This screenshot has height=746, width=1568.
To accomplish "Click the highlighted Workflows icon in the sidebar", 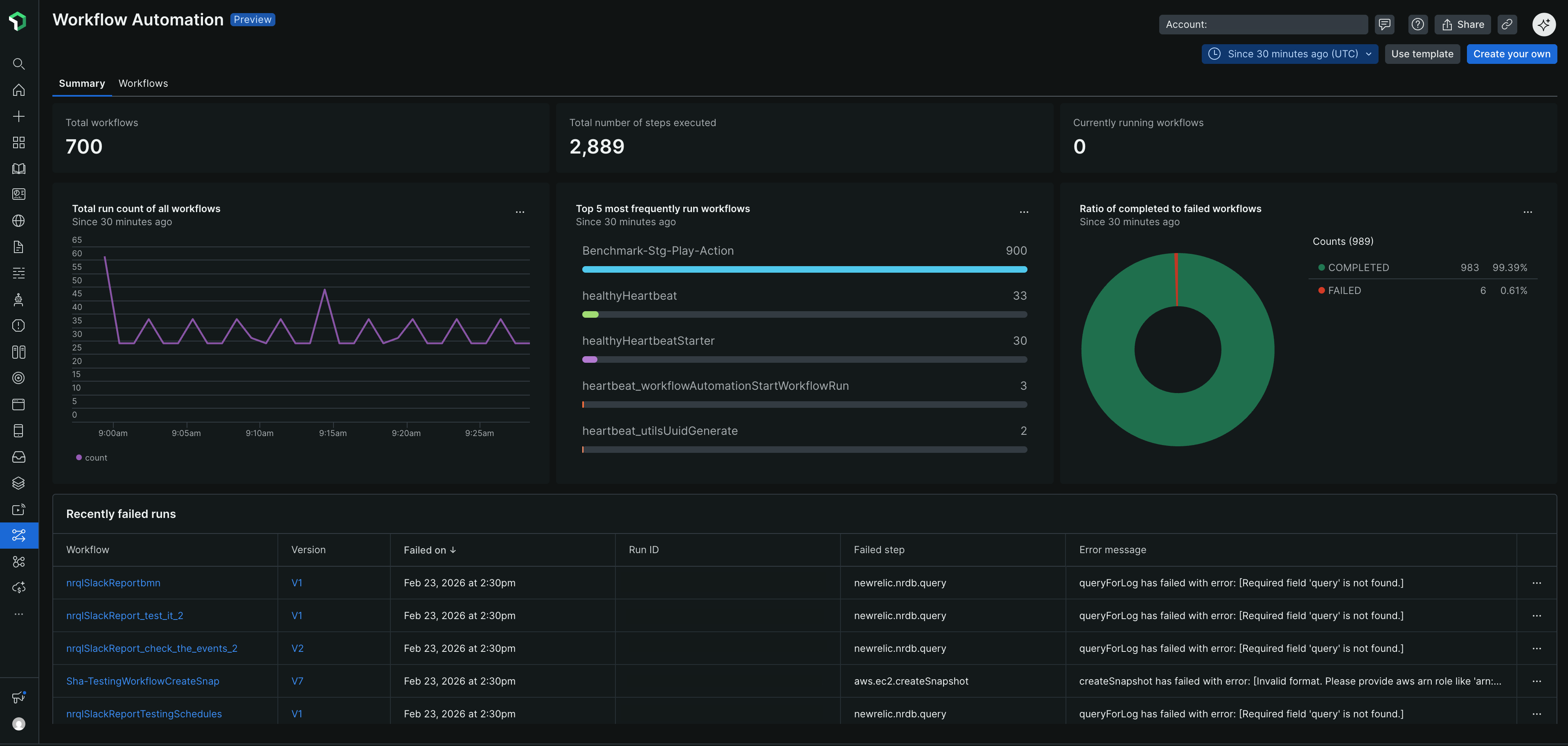I will tap(18, 535).
